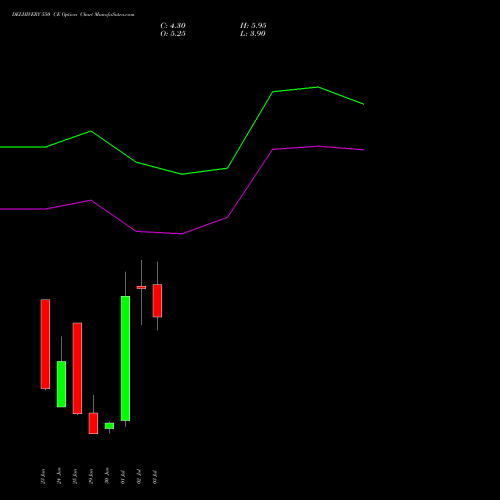Click the 25 Jun date label

[x=75, y=476]
